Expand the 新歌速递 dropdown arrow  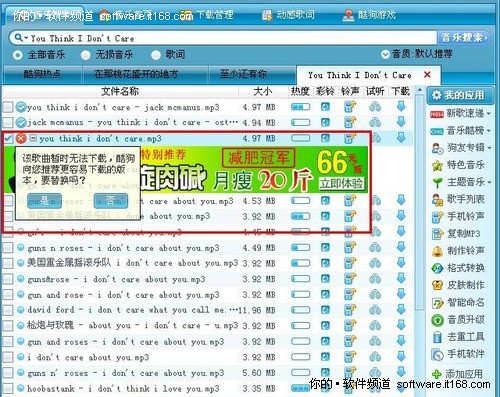click(x=488, y=114)
